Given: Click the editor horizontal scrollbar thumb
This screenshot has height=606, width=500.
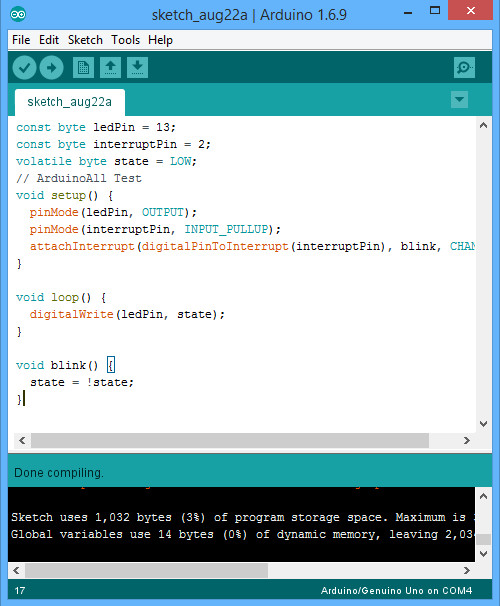Looking at the screenshot, I should pyautogui.click(x=230, y=441).
